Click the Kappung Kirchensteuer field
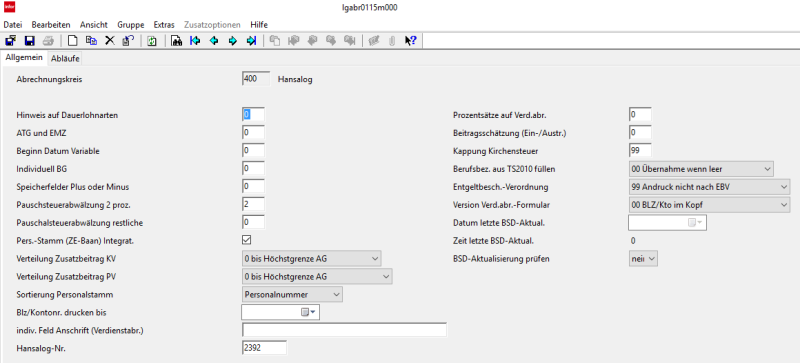 coord(640,151)
